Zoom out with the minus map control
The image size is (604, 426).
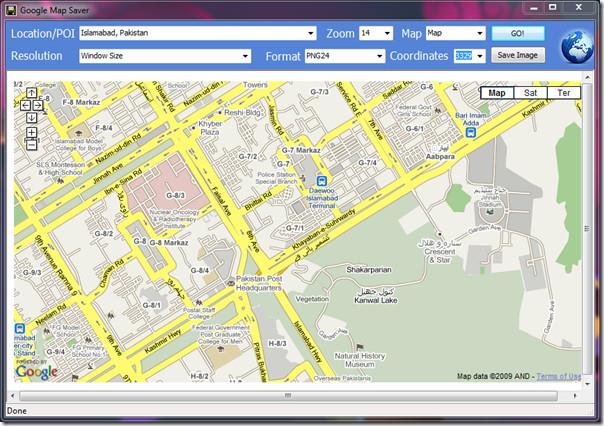click(32, 145)
